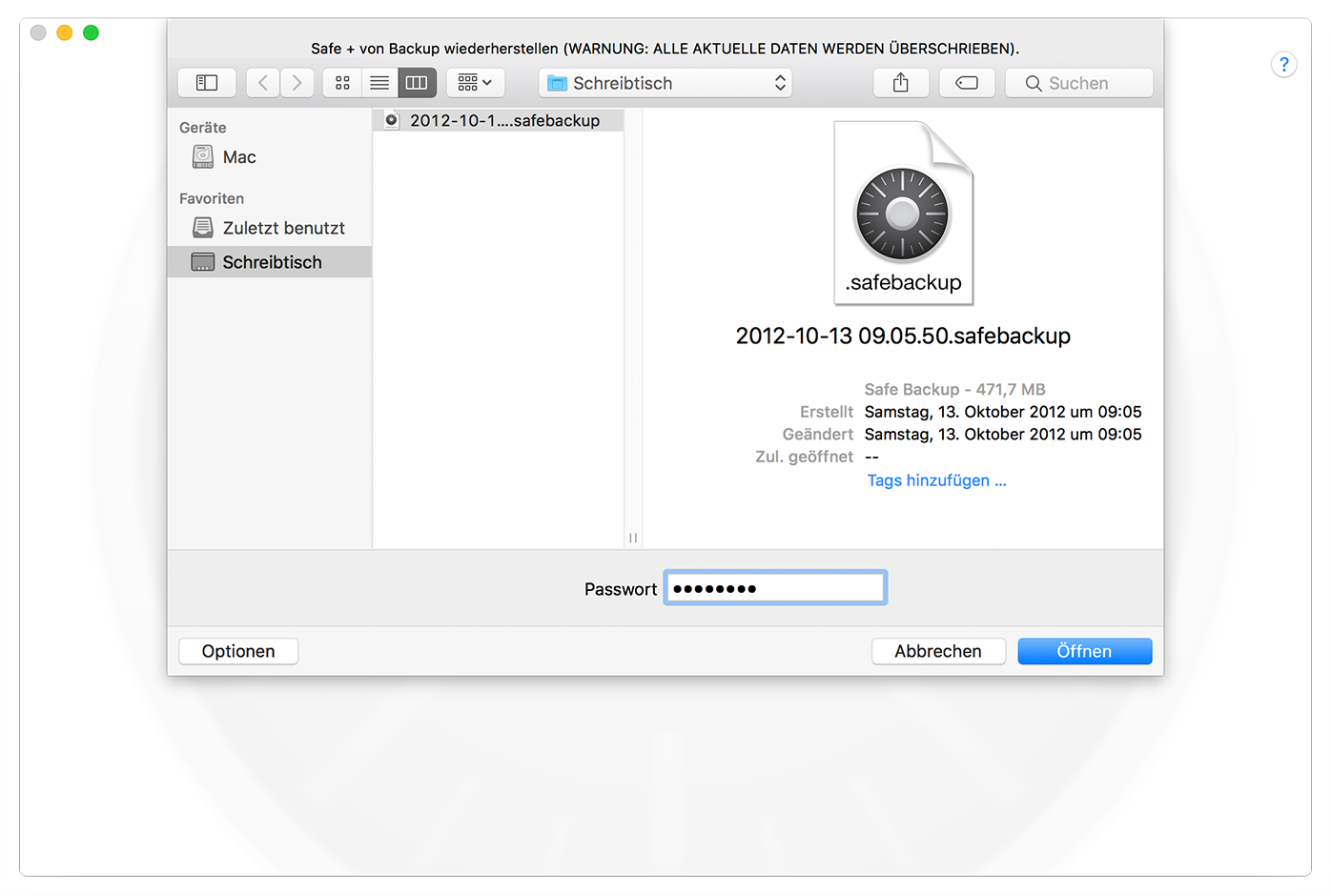The height and width of the screenshot is (896, 1331).
Task: Switch to list view
Action: point(379,83)
